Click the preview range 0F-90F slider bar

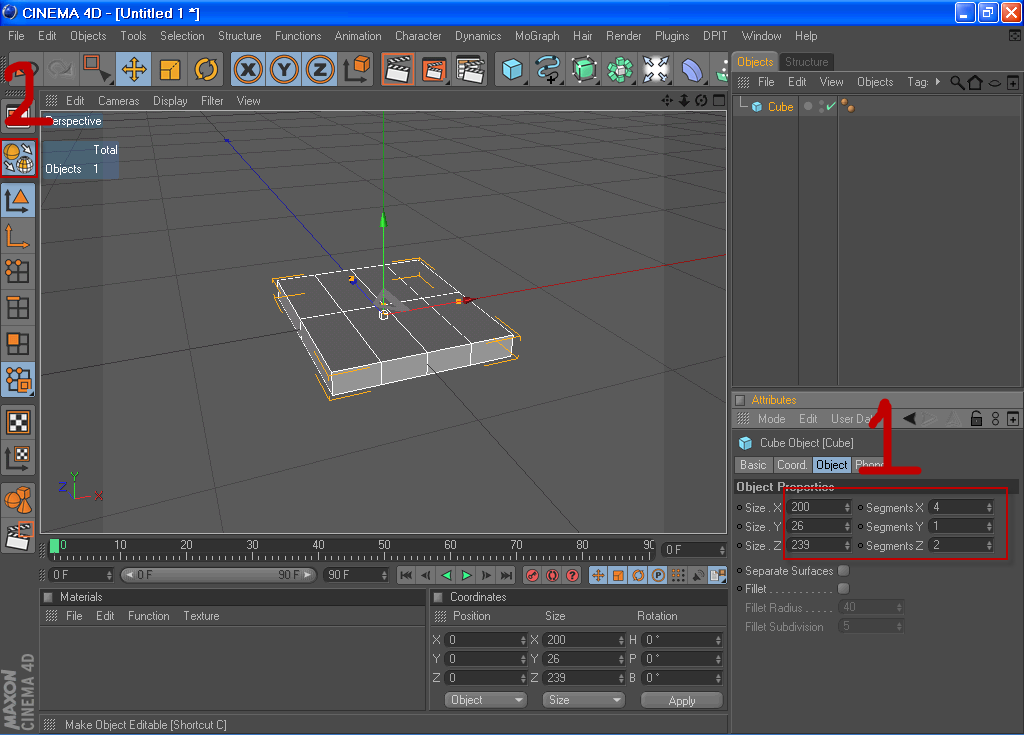tap(218, 575)
